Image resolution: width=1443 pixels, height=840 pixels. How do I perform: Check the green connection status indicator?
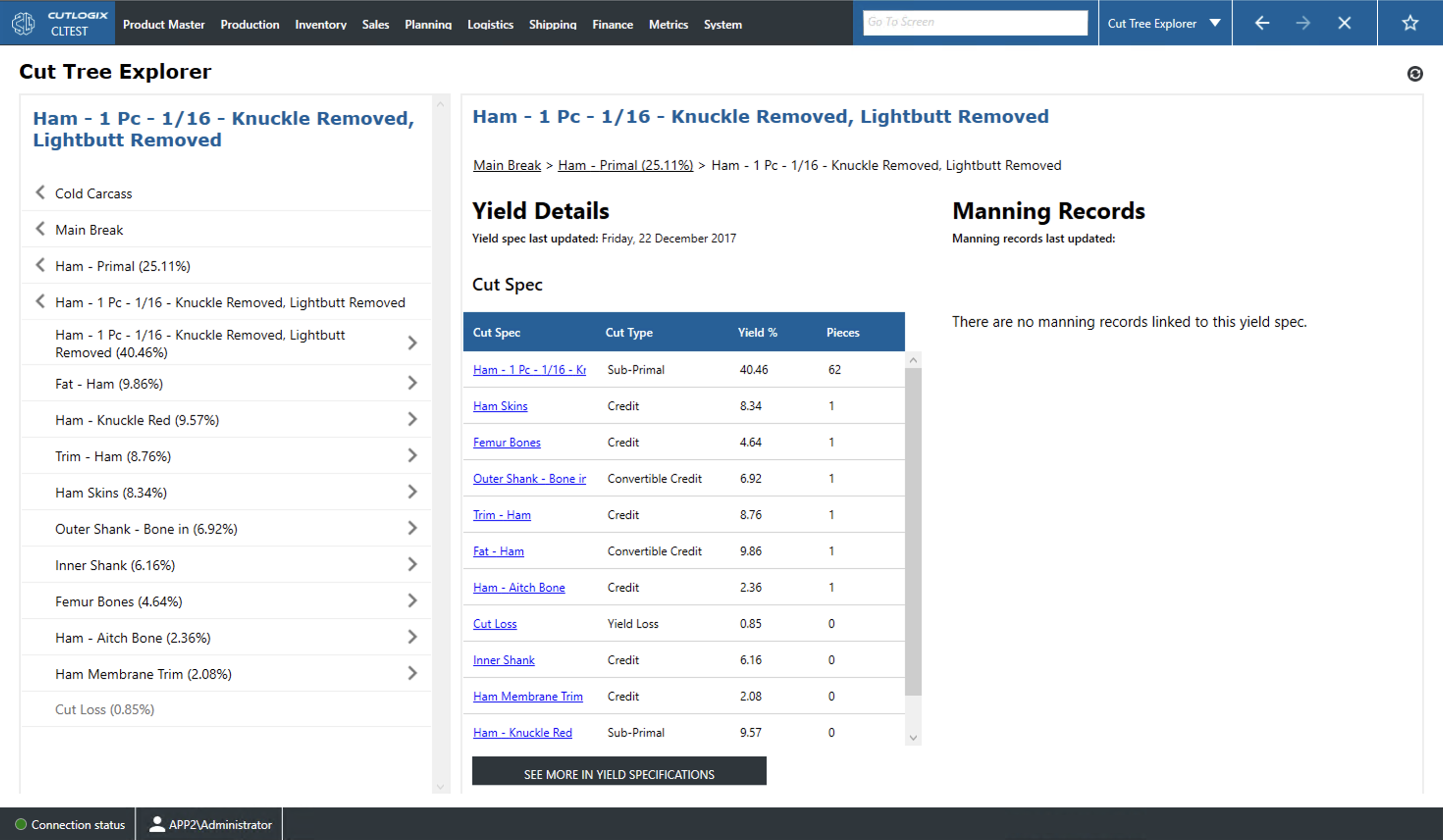pyautogui.click(x=21, y=824)
